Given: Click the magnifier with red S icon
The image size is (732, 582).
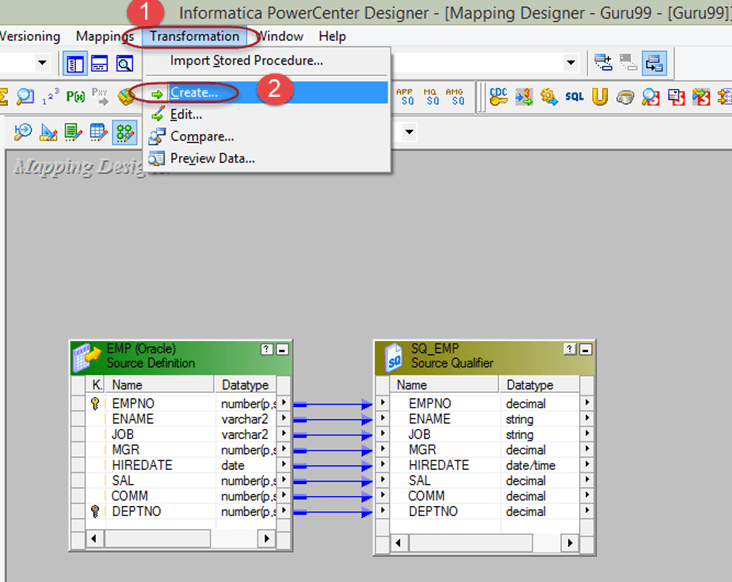Looking at the screenshot, I should pos(650,97).
